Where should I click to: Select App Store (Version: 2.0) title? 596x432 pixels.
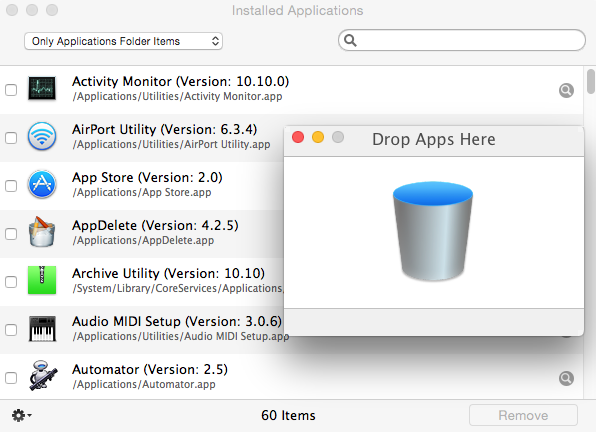[147, 177]
